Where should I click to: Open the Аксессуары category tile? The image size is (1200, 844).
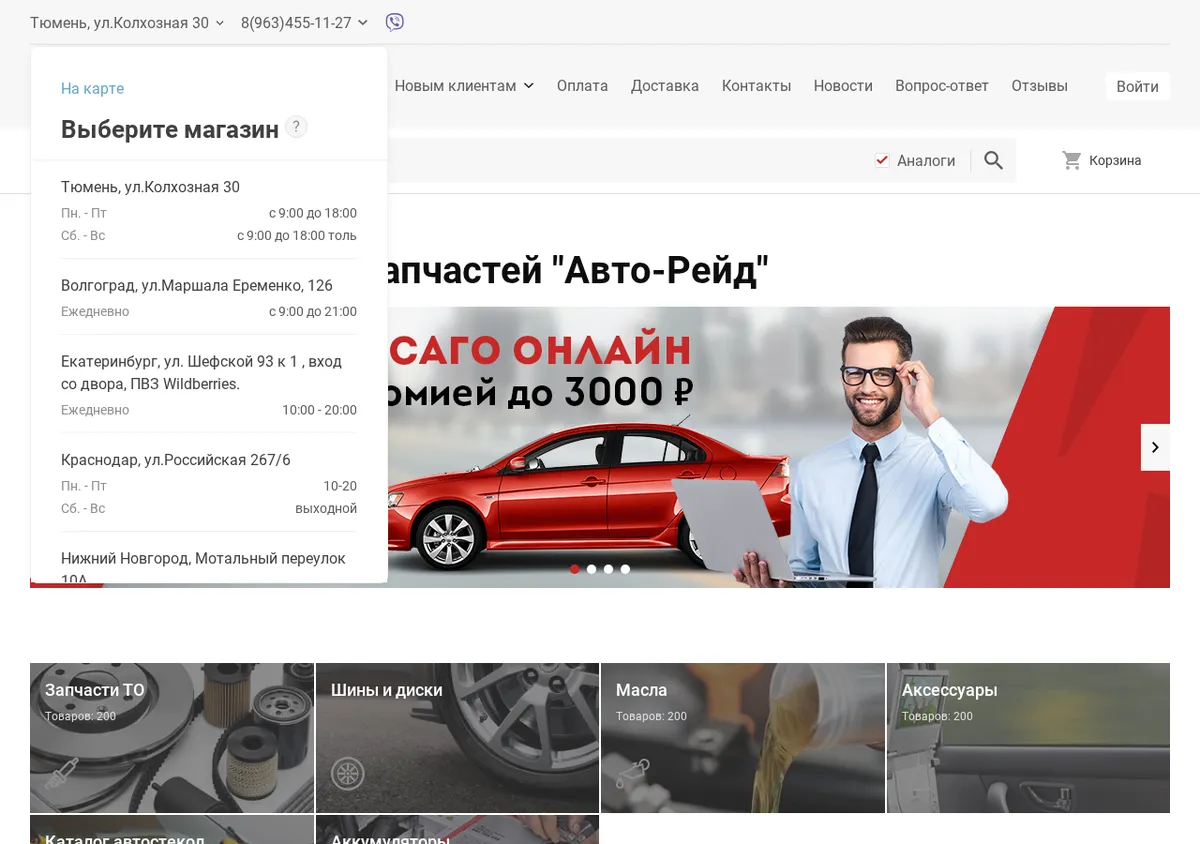coord(1028,738)
